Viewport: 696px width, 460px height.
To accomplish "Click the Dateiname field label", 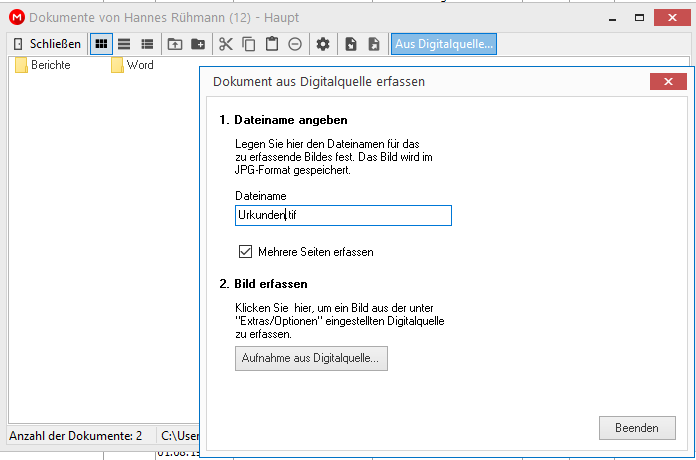I will coord(261,196).
